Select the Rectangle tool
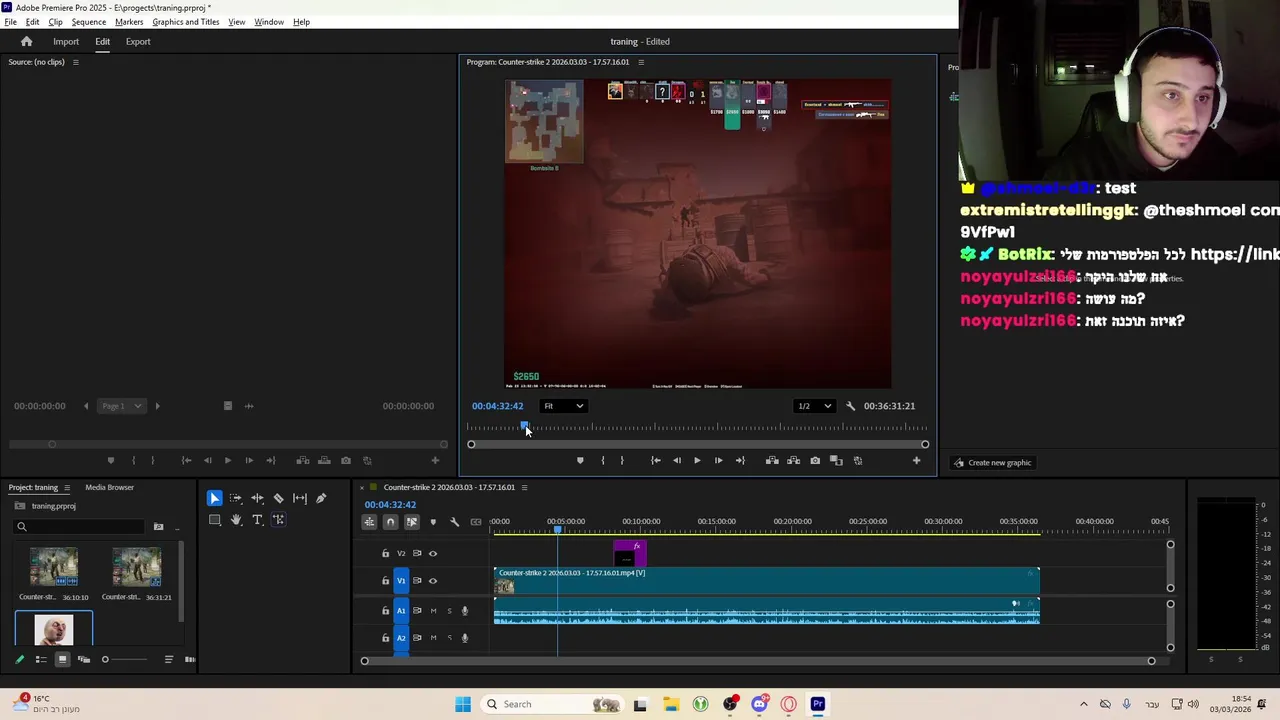This screenshot has height=720, width=1280. click(x=214, y=520)
